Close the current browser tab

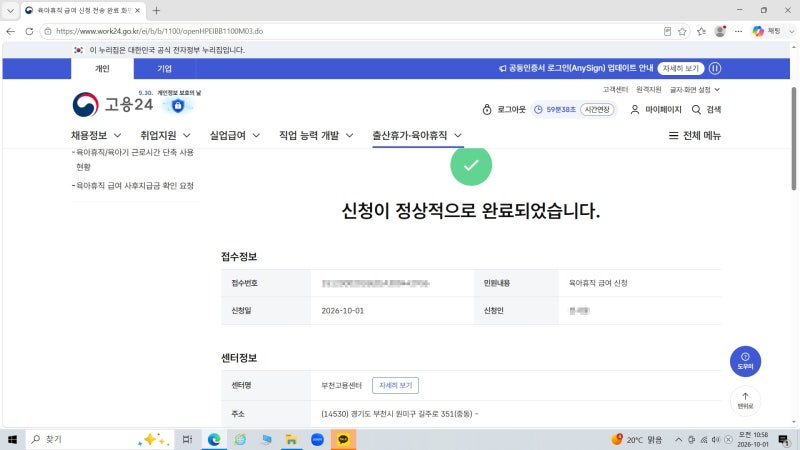point(137,10)
